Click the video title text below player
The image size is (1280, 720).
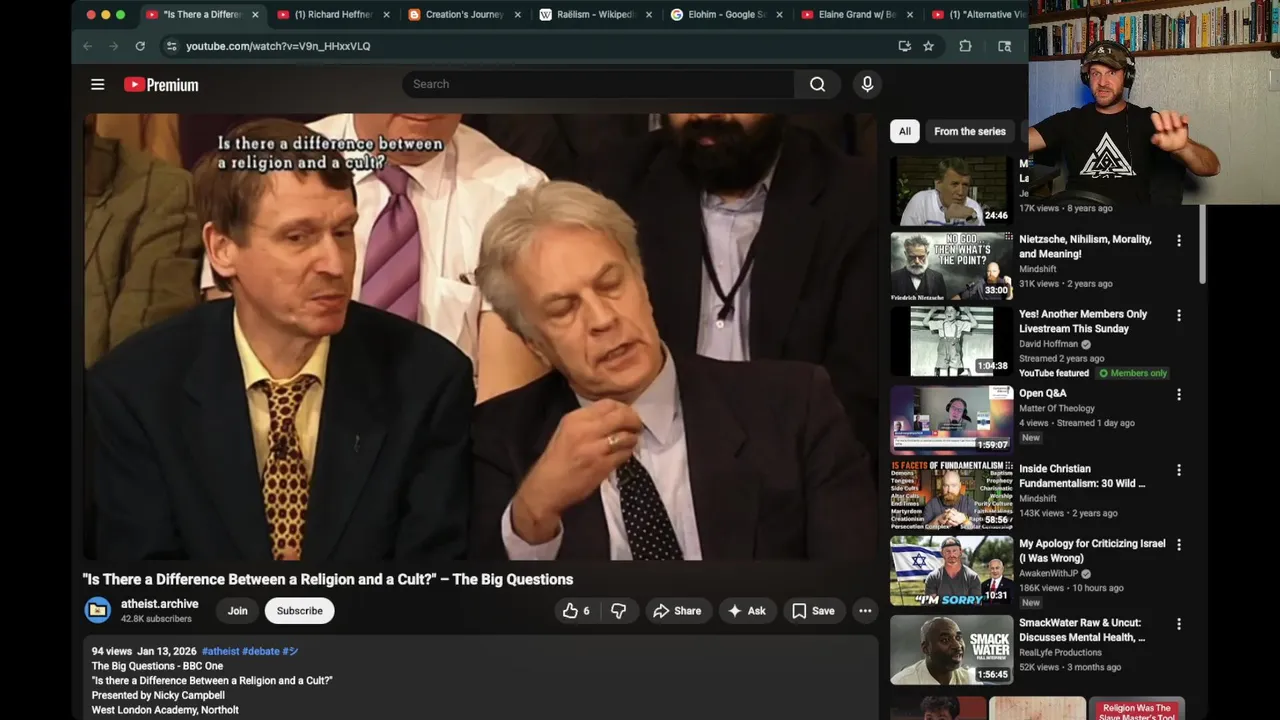tap(328, 579)
